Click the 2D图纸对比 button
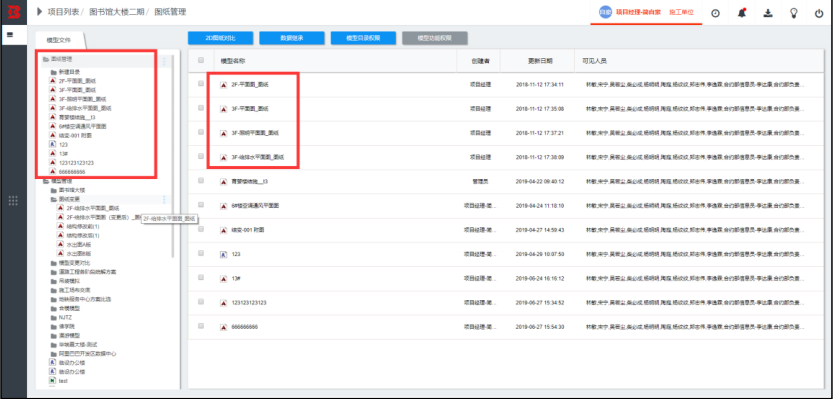This screenshot has height=399, width=833. [220, 38]
